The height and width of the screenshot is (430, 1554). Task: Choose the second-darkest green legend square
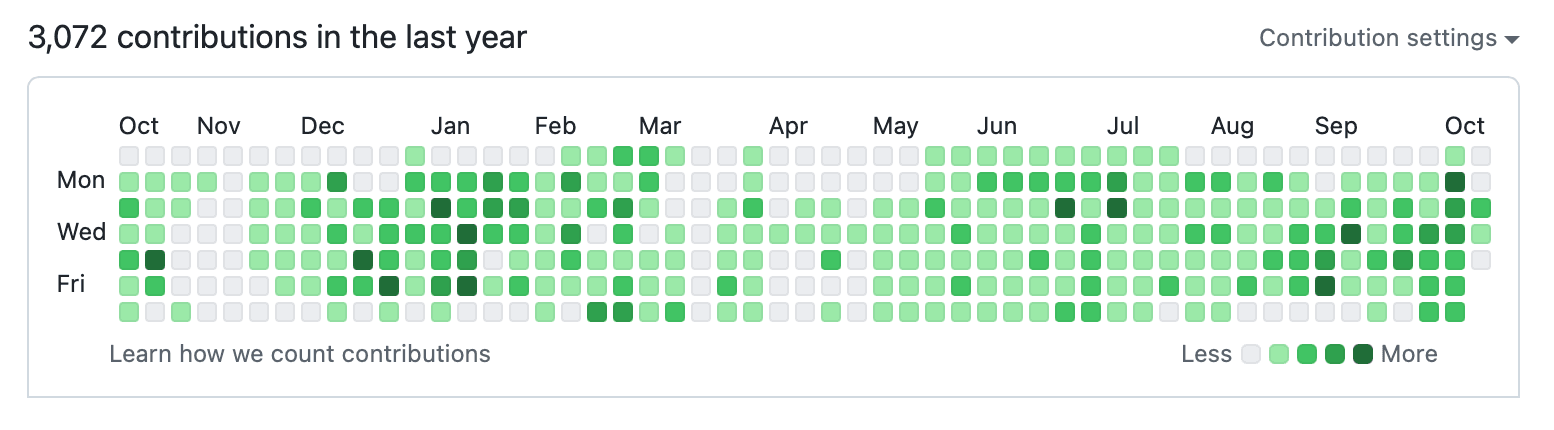point(1334,354)
